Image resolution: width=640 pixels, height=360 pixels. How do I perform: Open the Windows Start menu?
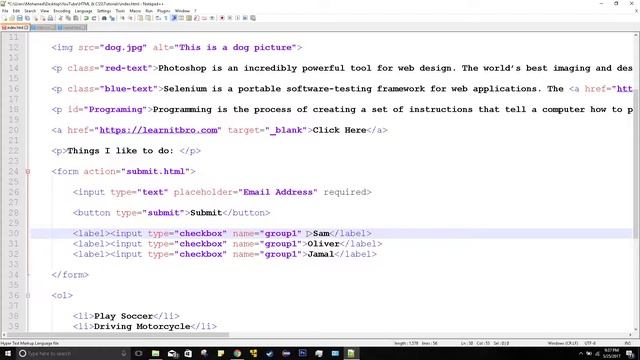pos(7,353)
